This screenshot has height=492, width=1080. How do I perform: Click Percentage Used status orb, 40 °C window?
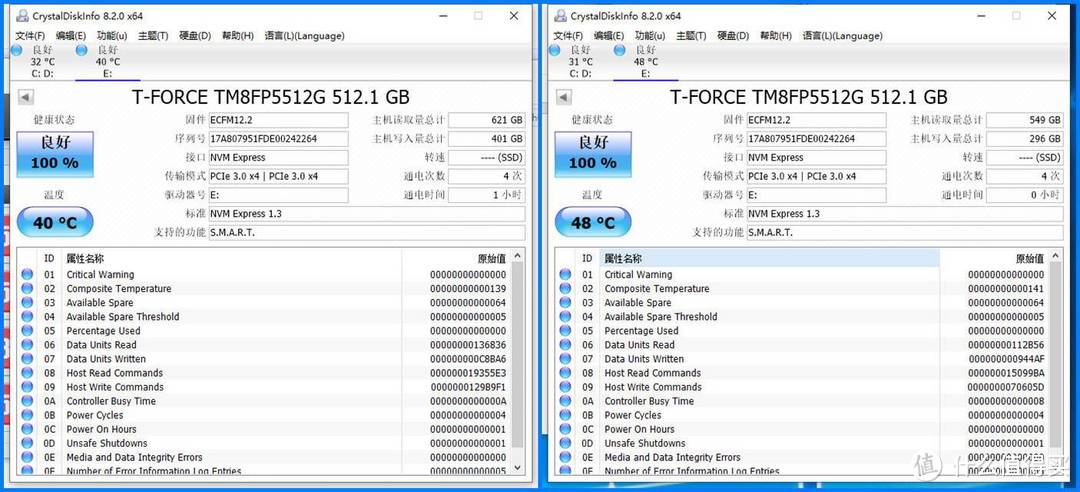27,331
